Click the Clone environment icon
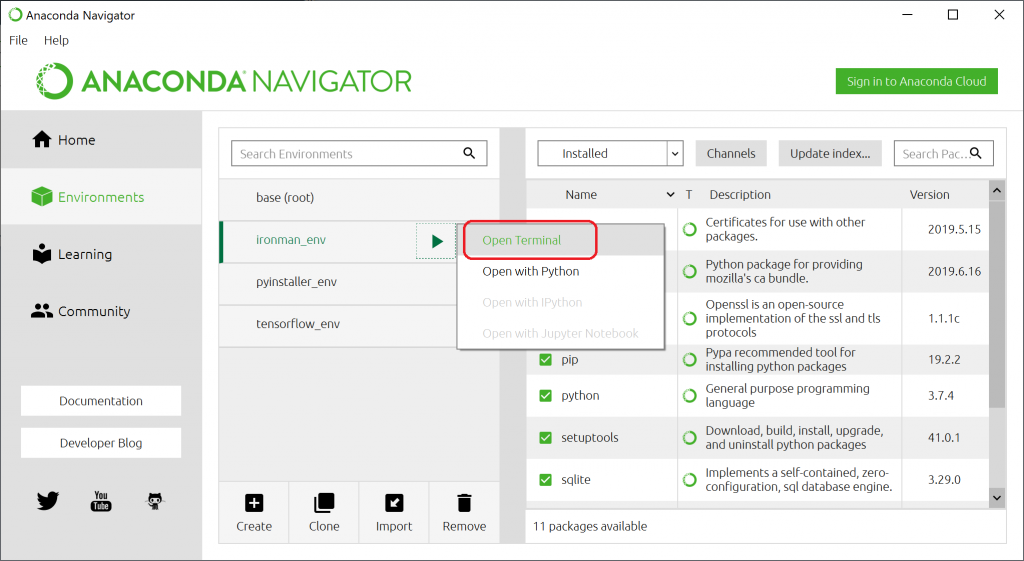This screenshot has width=1024, height=561. click(x=324, y=503)
